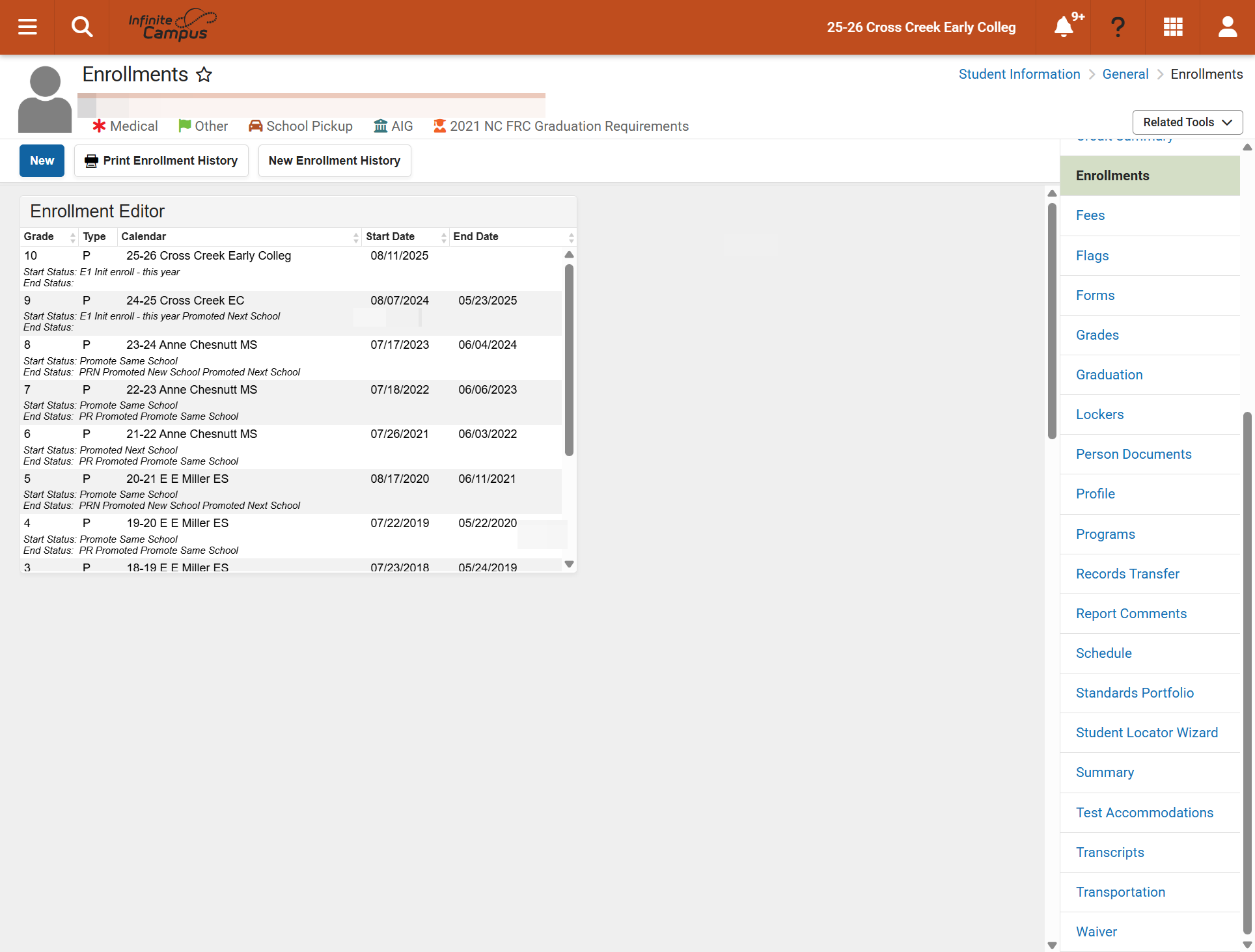Click the main content pane scrollbar thumb

(1052, 321)
